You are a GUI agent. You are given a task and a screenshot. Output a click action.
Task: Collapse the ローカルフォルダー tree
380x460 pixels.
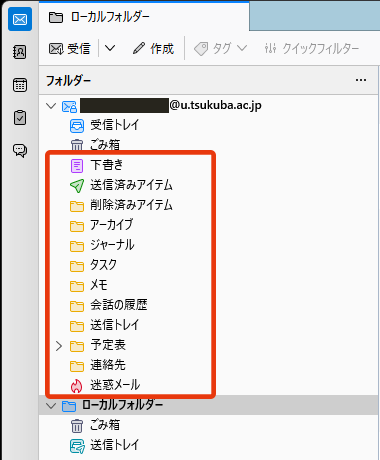point(51,406)
